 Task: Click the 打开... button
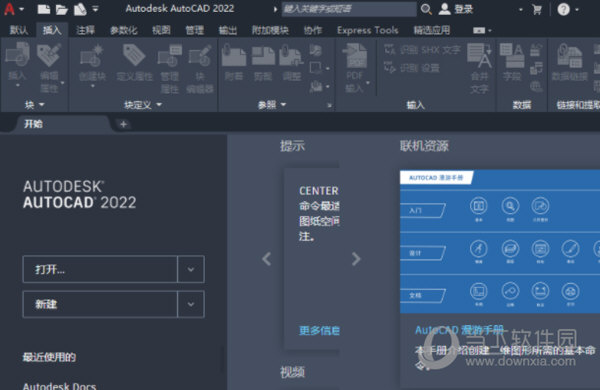[x=100, y=269]
